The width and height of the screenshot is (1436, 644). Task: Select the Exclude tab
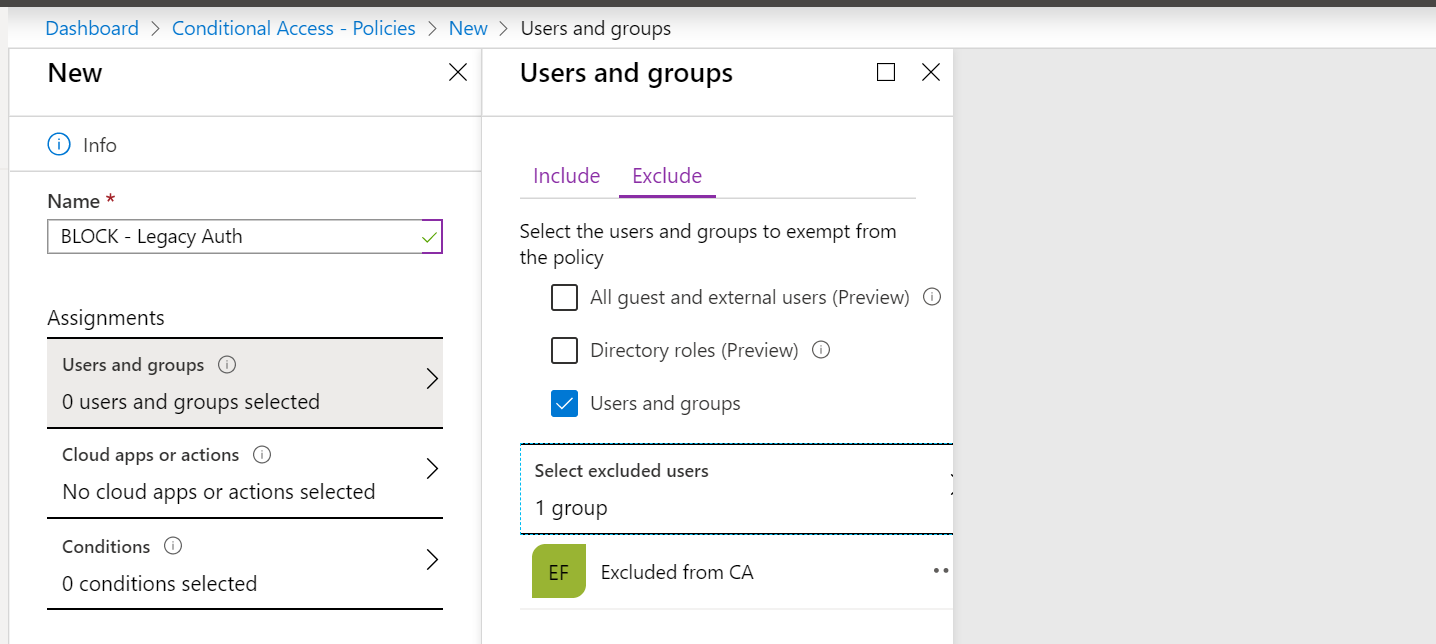click(667, 176)
